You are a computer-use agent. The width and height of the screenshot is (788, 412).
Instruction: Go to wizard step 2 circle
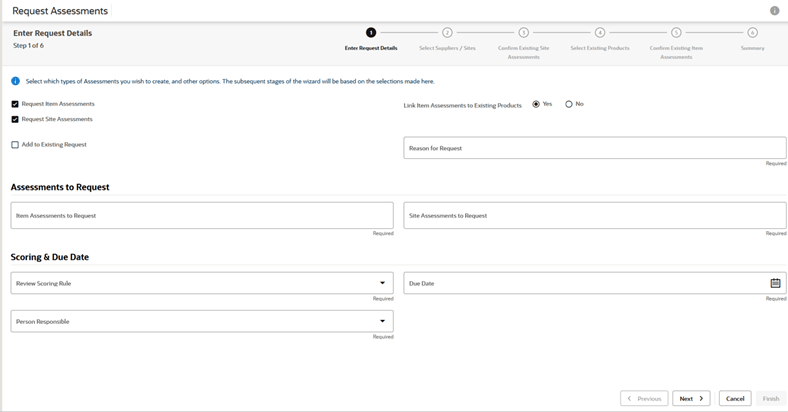[x=447, y=33]
